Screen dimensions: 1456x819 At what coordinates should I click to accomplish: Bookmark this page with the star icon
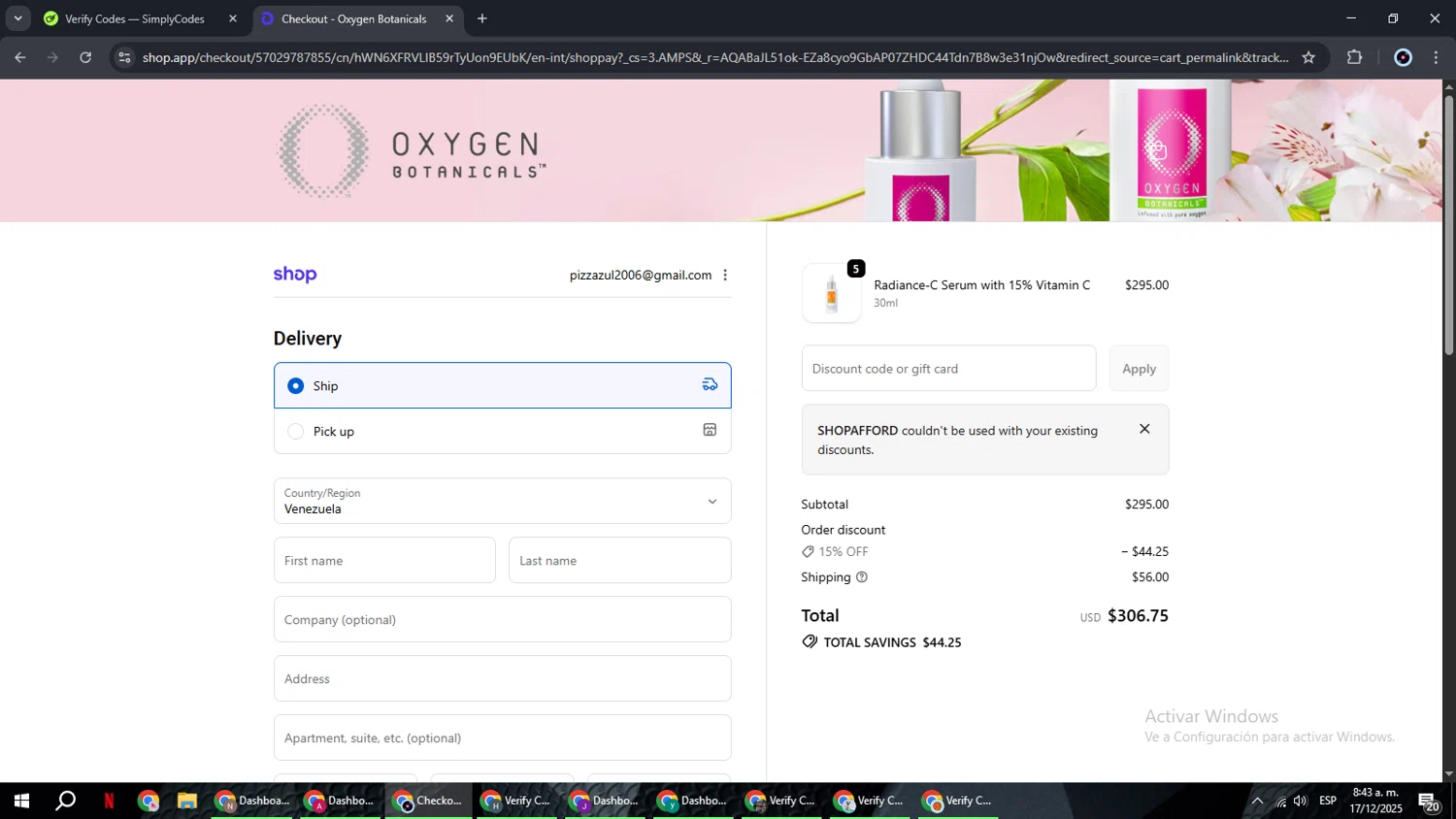[x=1308, y=57]
